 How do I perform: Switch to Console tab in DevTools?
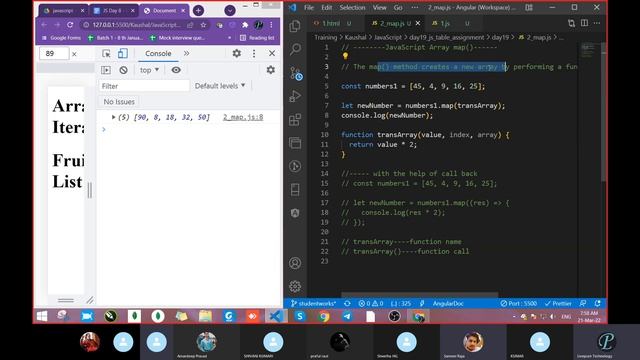(x=158, y=53)
